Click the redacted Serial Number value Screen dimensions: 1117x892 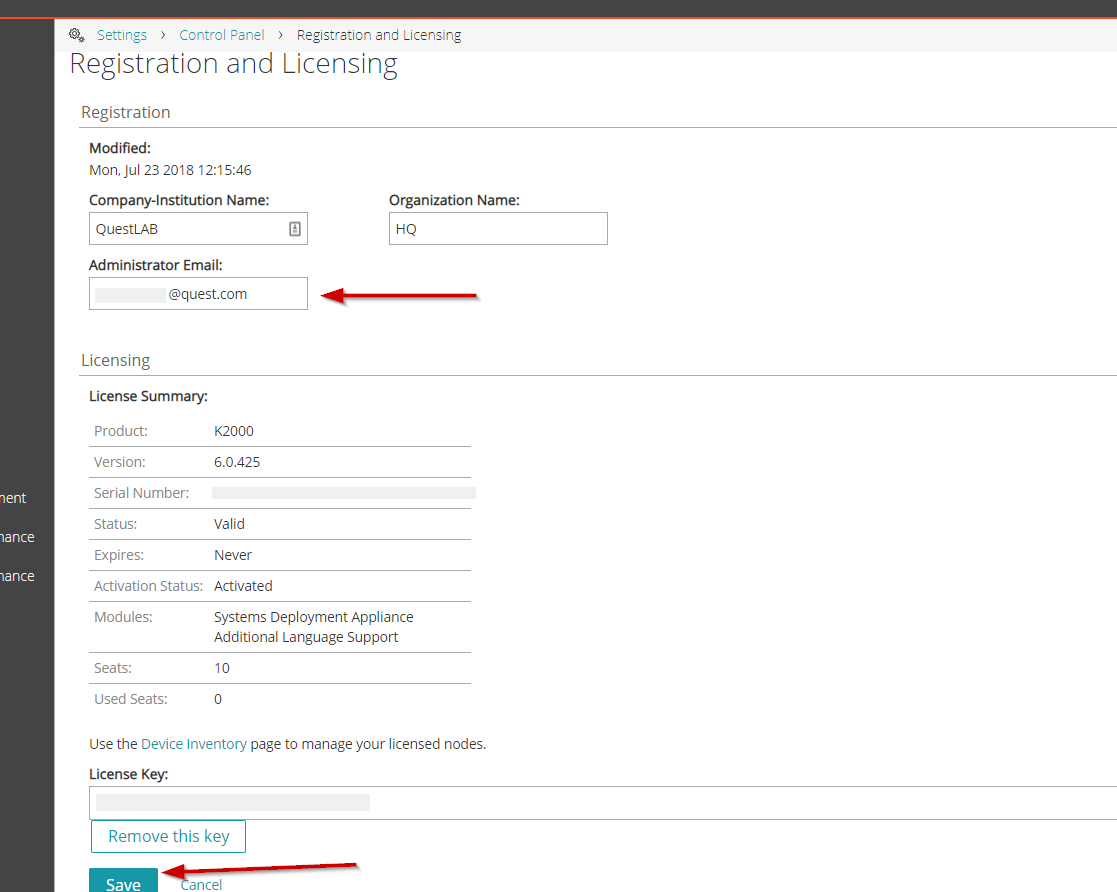tap(343, 493)
